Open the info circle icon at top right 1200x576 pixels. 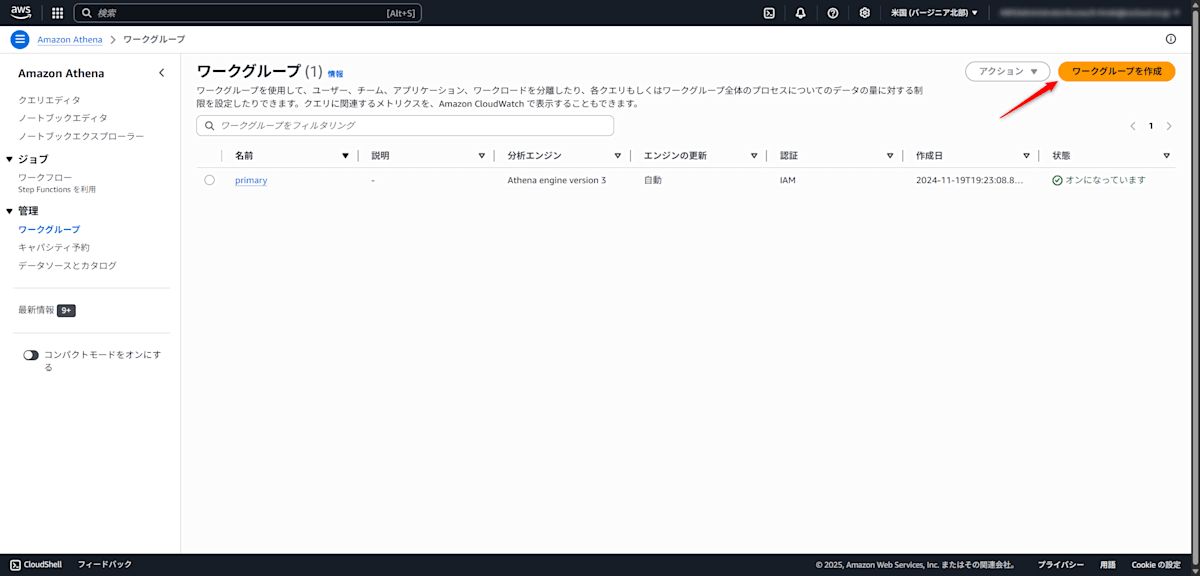(x=1171, y=39)
